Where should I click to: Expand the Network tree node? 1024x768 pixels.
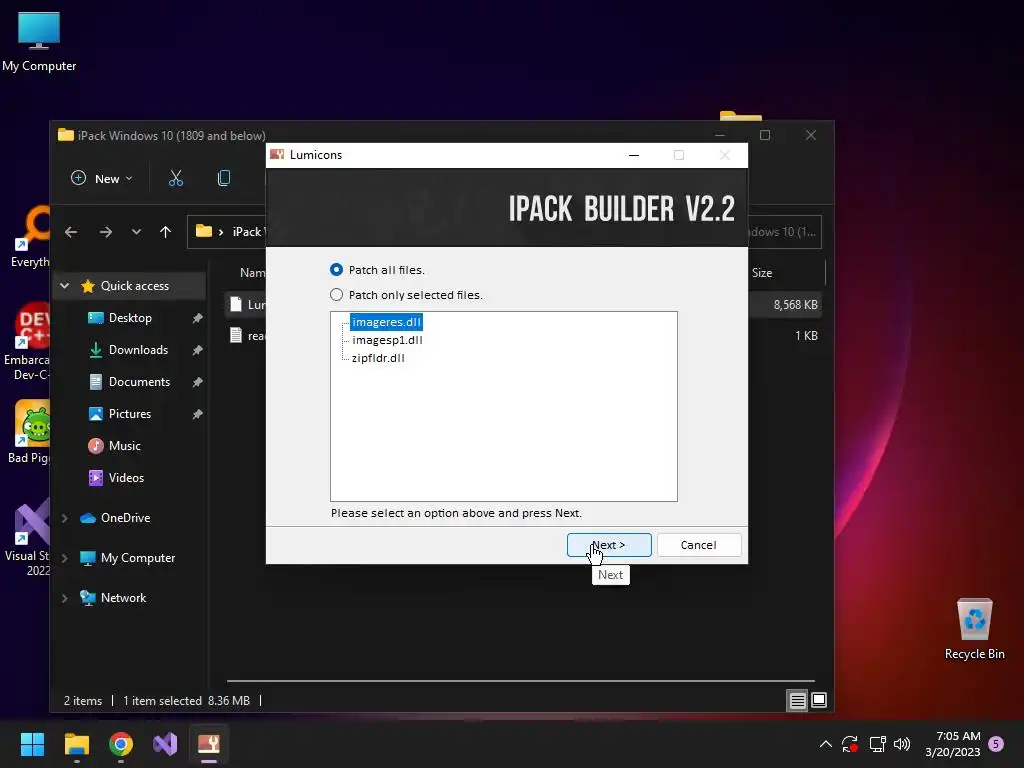point(65,598)
